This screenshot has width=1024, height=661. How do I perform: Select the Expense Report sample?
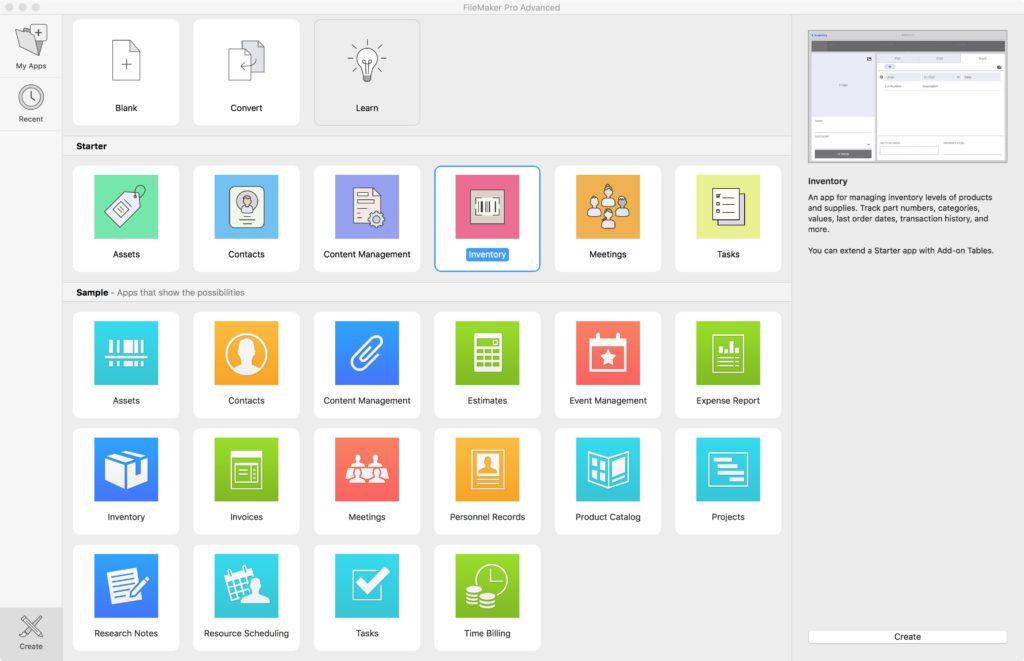[x=728, y=363]
